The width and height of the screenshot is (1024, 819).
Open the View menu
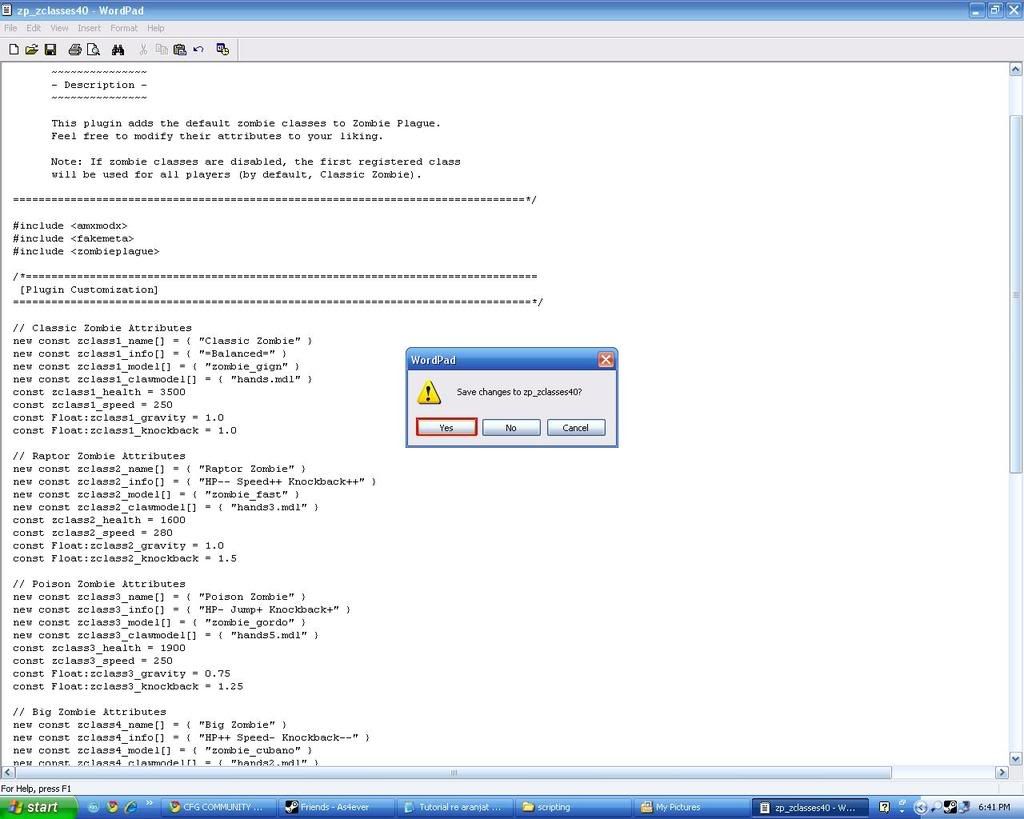(59, 28)
